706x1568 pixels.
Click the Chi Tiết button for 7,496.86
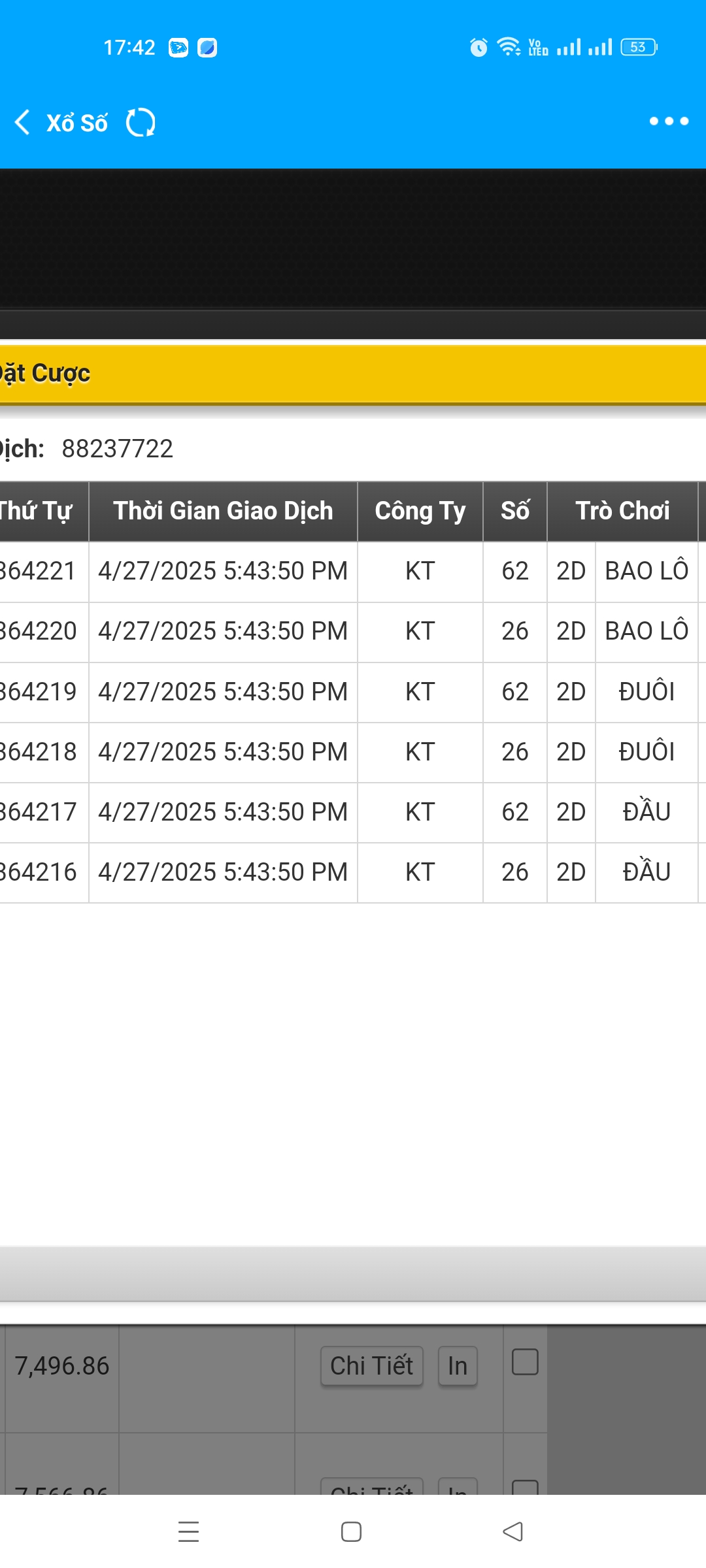pyautogui.click(x=371, y=1366)
